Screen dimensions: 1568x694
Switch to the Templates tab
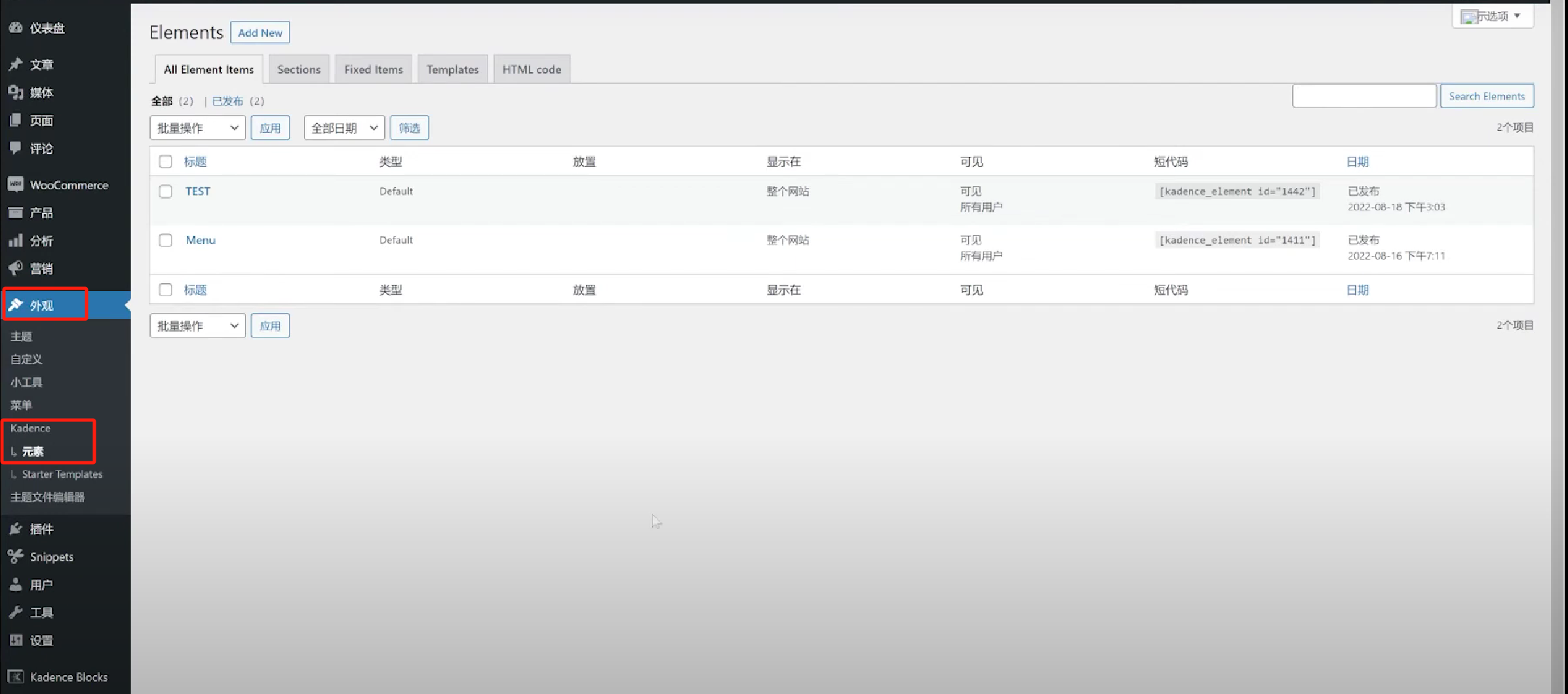coord(452,69)
